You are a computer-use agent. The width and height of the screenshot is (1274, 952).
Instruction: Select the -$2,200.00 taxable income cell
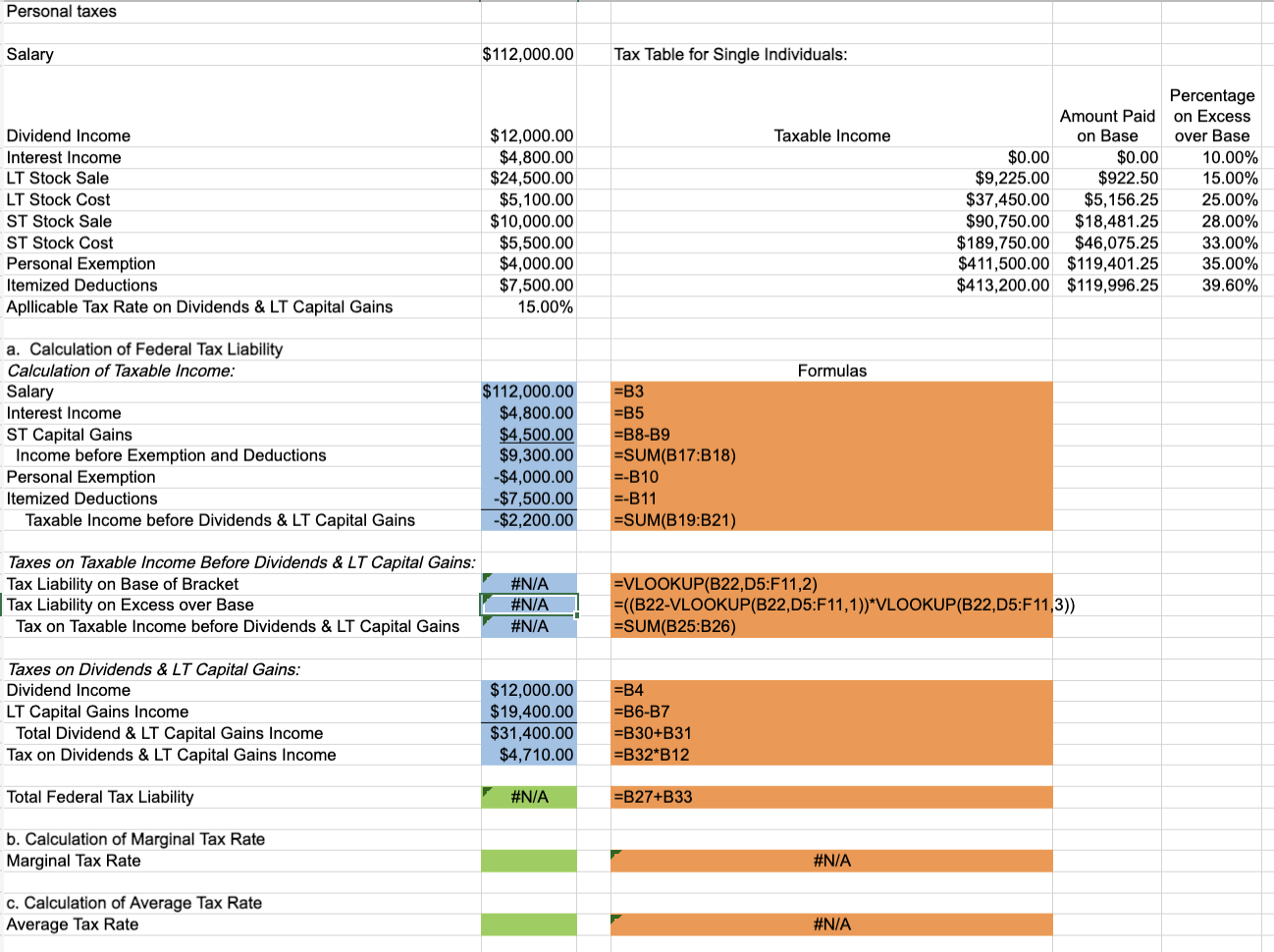click(x=528, y=519)
